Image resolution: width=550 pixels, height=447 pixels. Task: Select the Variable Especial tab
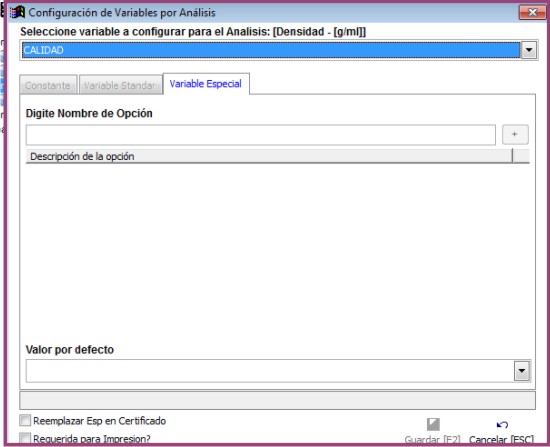[x=206, y=84]
